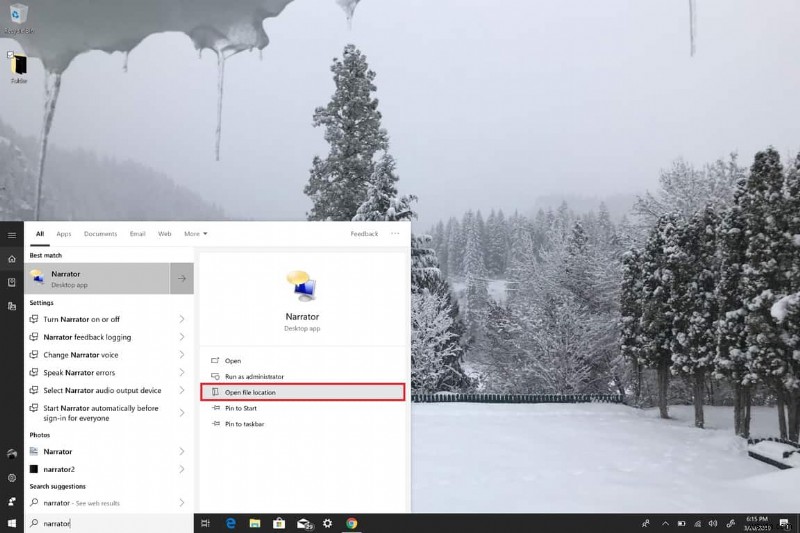The height and width of the screenshot is (533, 800).
Task: Open Recycle Bin on the desktop
Action: tap(18, 18)
